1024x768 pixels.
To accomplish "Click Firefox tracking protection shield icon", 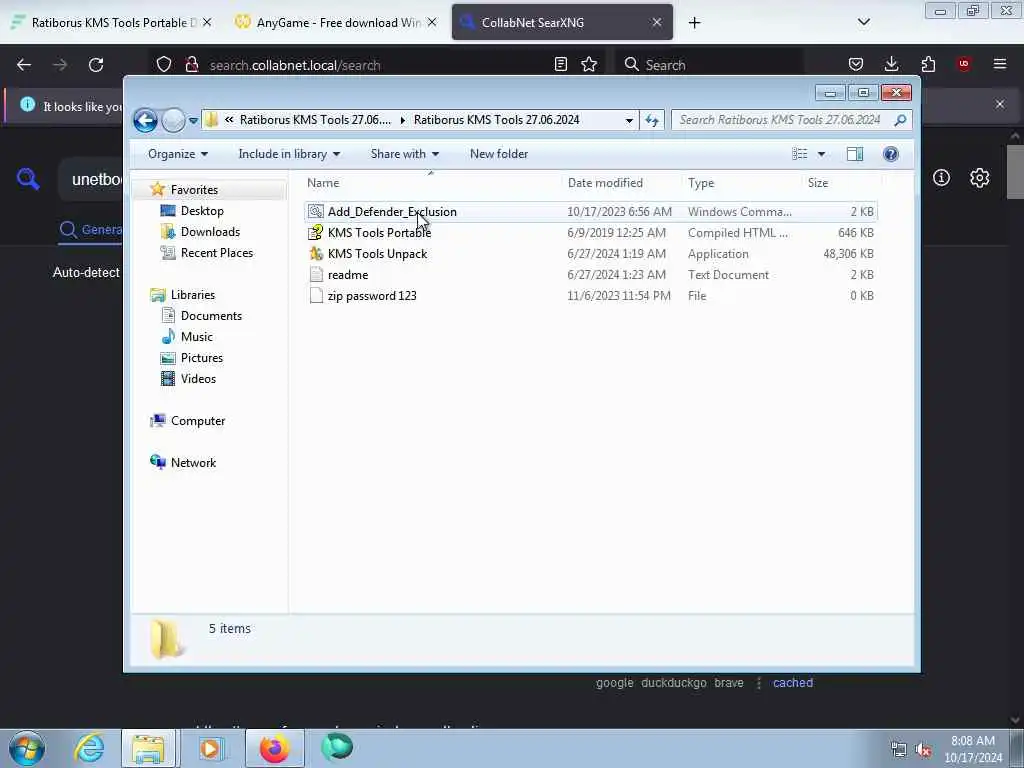I will tap(164, 65).
